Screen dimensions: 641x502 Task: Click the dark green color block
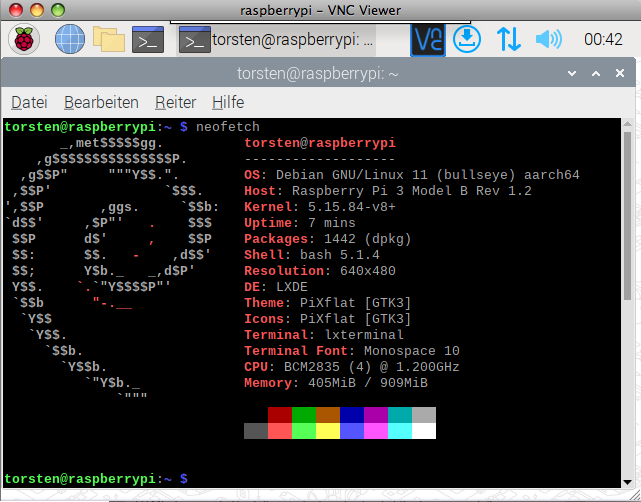point(304,415)
